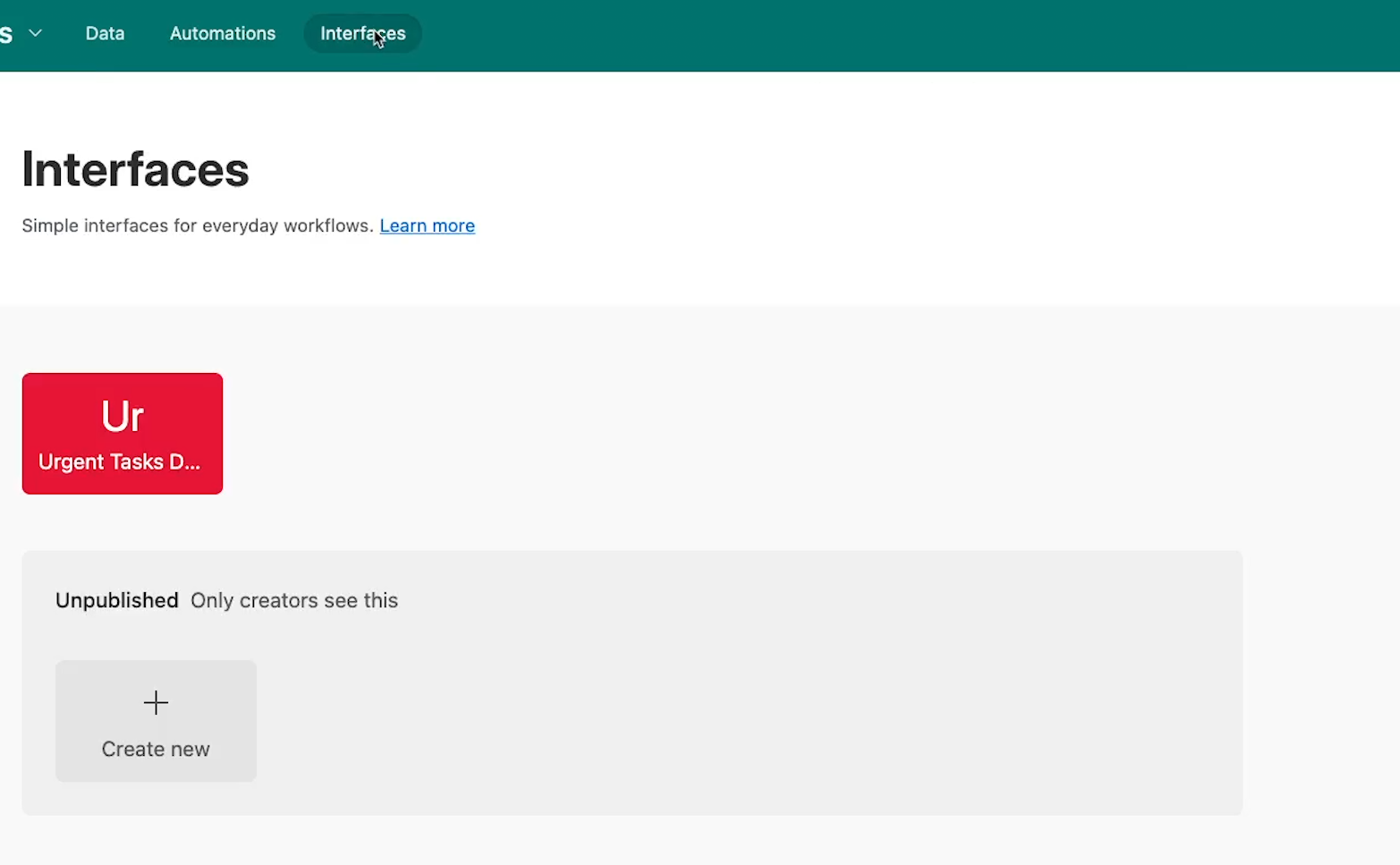This screenshot has width=1400, height=865.
Task: Open the Data tab
Action: click(x=105, y=33)
